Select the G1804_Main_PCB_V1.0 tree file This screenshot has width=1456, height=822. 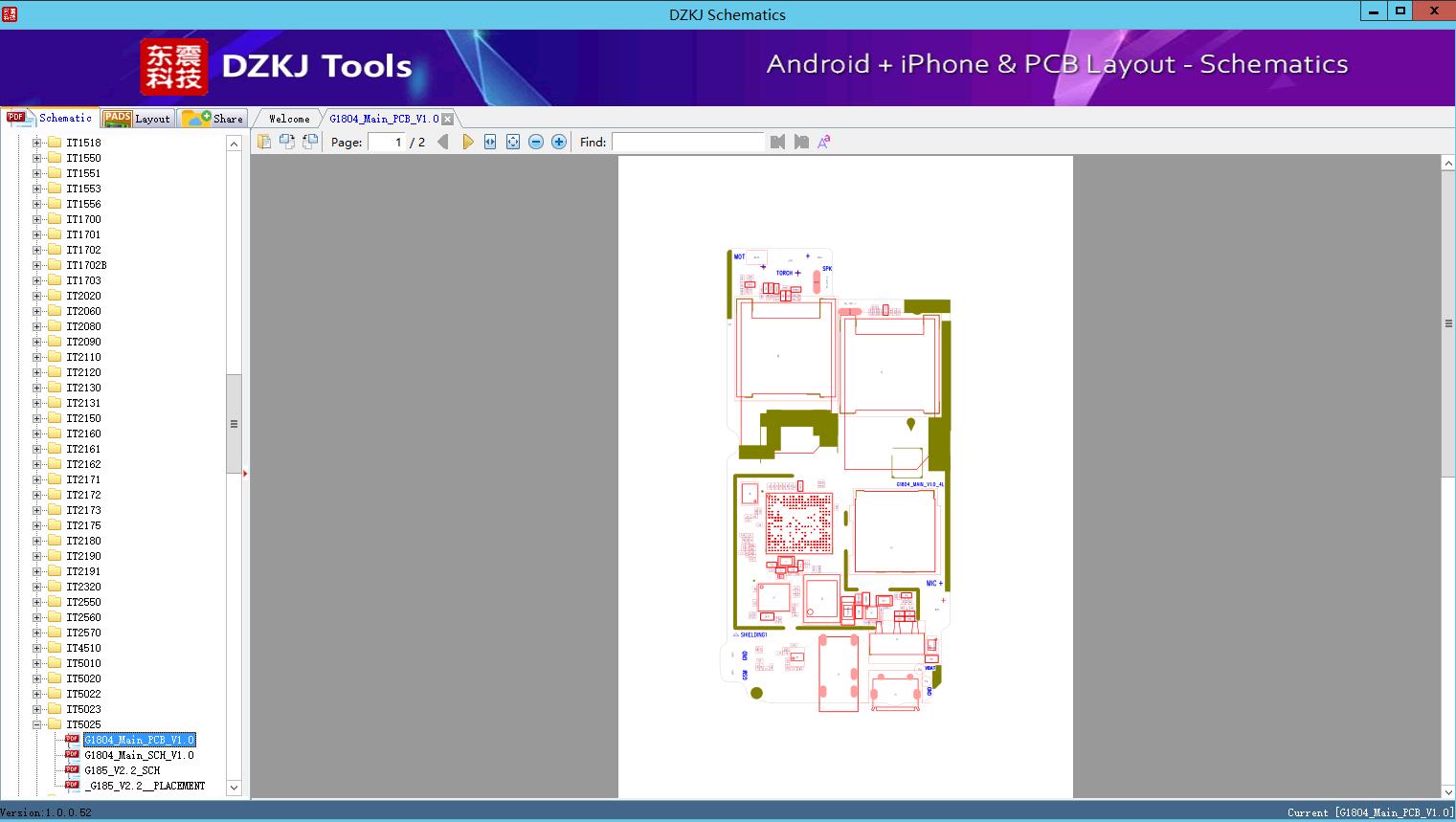tap(139, 740)
